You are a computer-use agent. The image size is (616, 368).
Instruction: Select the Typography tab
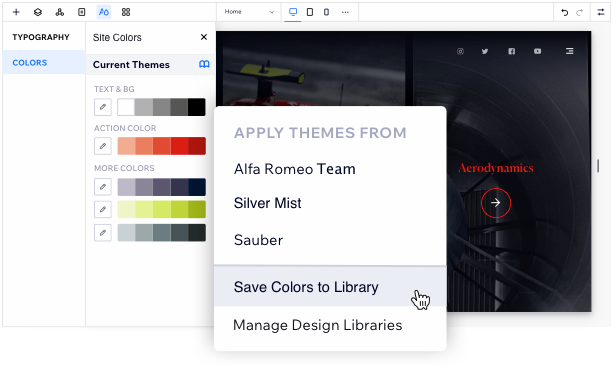[41, 37]
